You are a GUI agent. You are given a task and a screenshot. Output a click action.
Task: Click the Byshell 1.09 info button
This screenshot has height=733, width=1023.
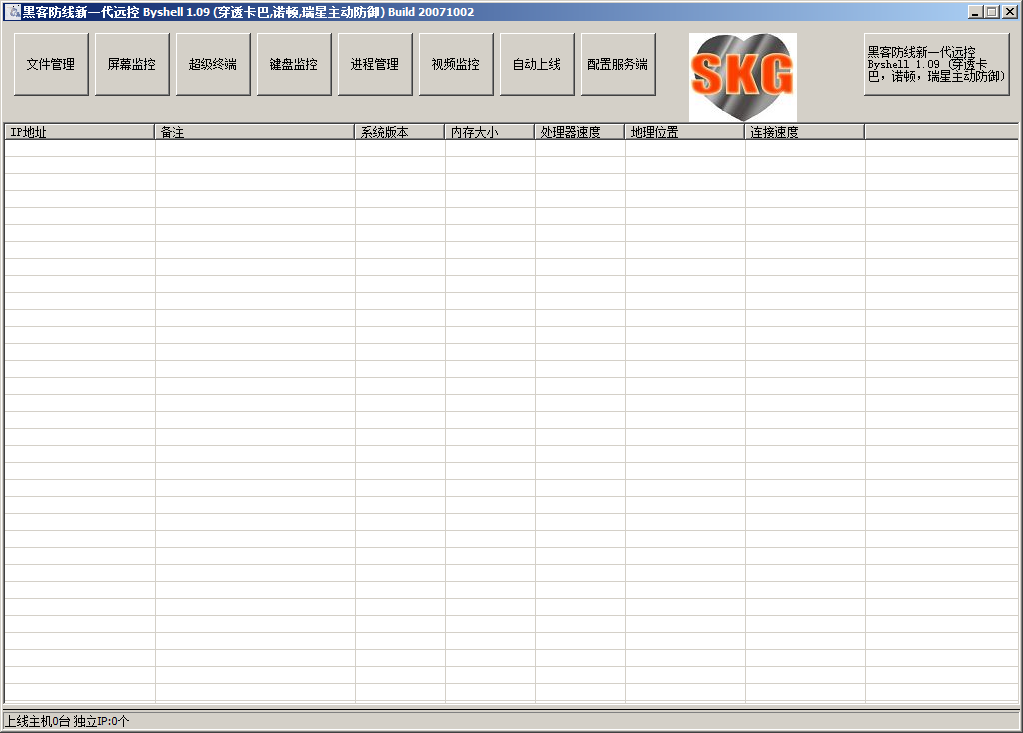tap(937, 64)
